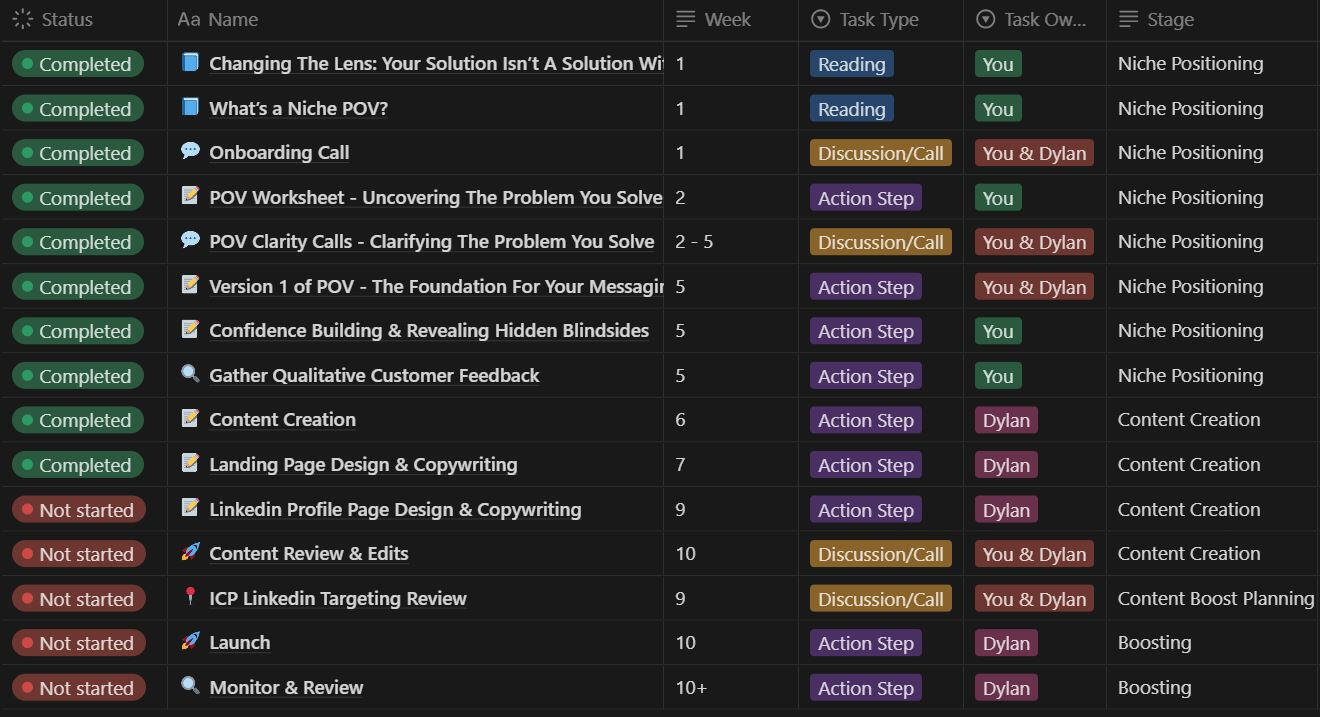Open the Status column header menu

pos(66,20)
